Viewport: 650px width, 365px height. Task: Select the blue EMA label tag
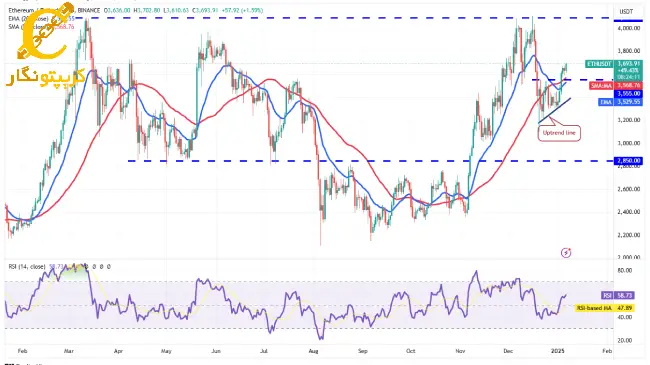click(606, 102)
